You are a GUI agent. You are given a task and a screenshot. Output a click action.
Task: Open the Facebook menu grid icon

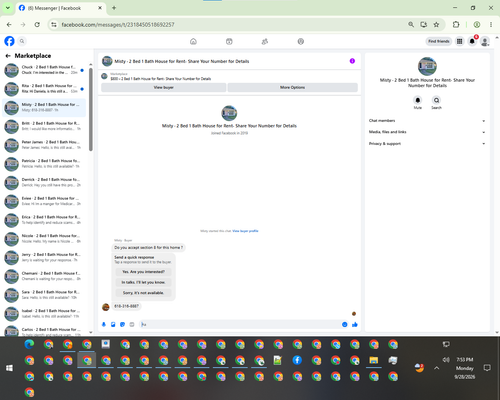[460, 41]
